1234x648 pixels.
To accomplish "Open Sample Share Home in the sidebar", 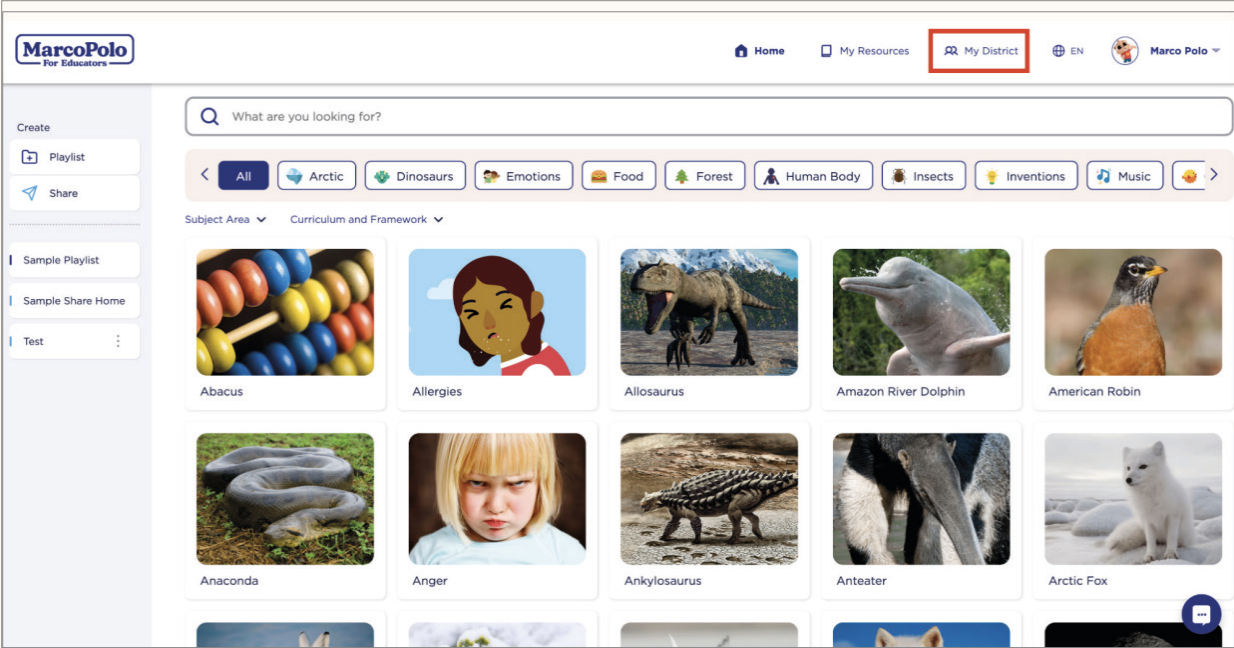I will tap(75, 300).
